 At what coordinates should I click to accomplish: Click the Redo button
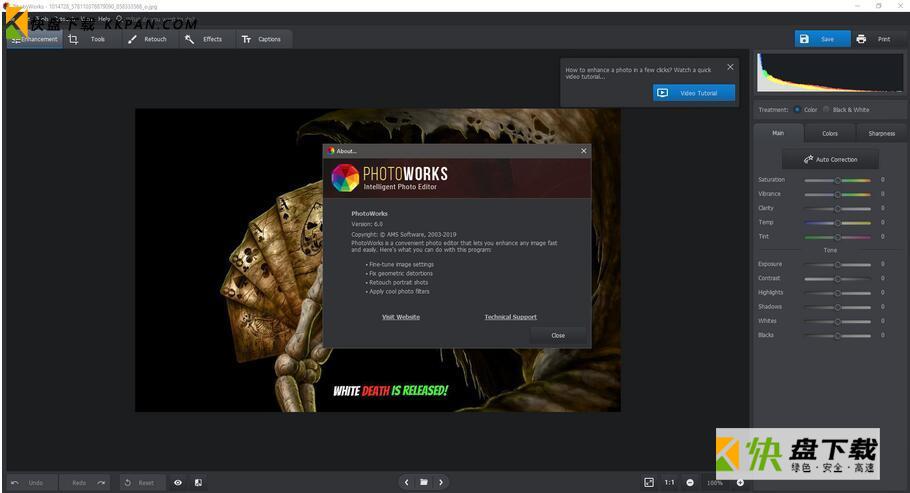pyautogui.click(x=84, y=483)
